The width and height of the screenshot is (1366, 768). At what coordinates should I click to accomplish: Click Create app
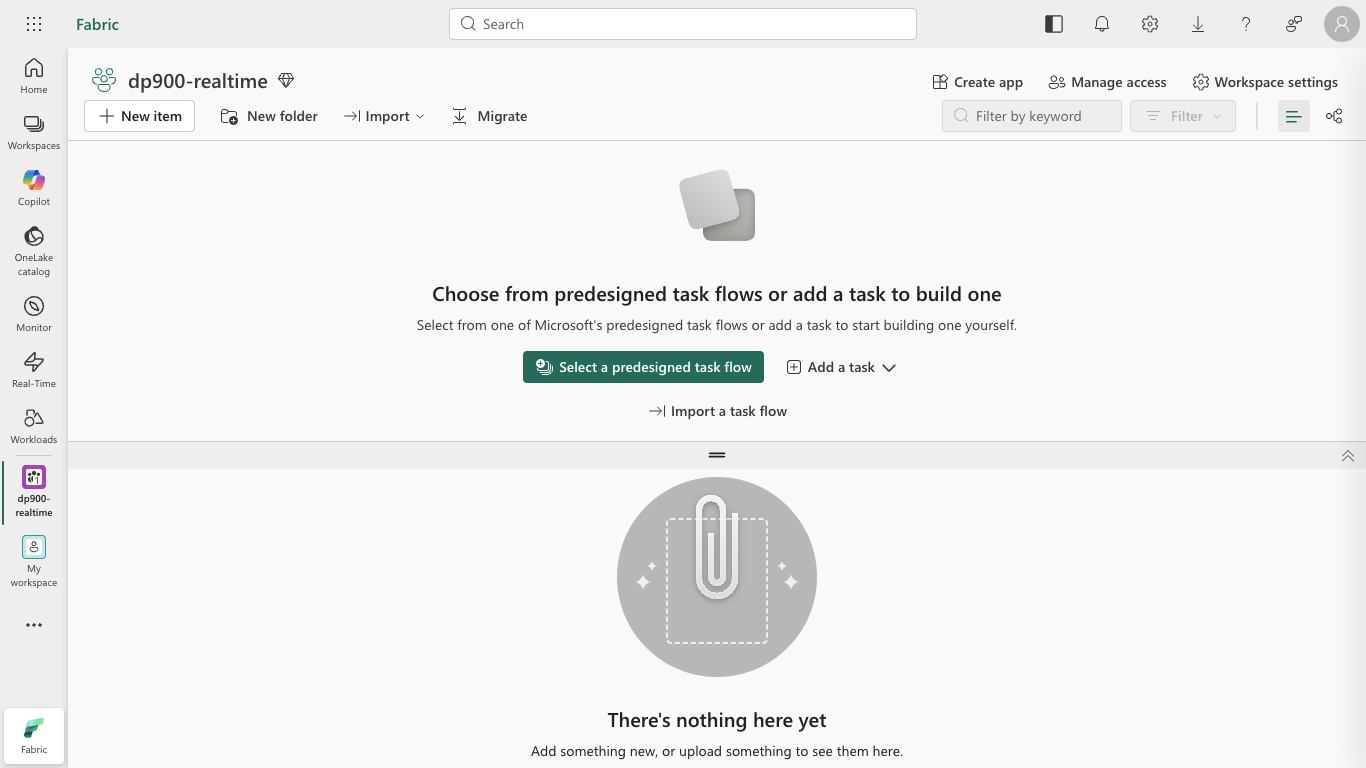pyautogui.click(x=977, y=82)
